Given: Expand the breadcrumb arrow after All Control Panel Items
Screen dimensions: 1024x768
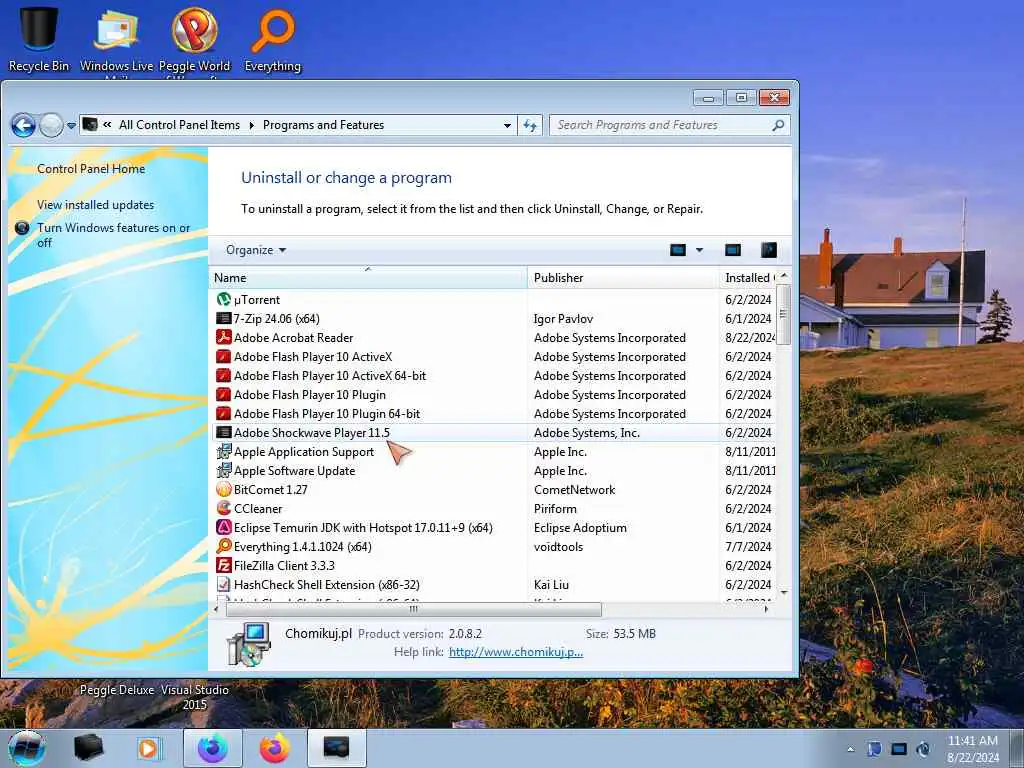Looking at the screenshot, I should coord(251,125).
